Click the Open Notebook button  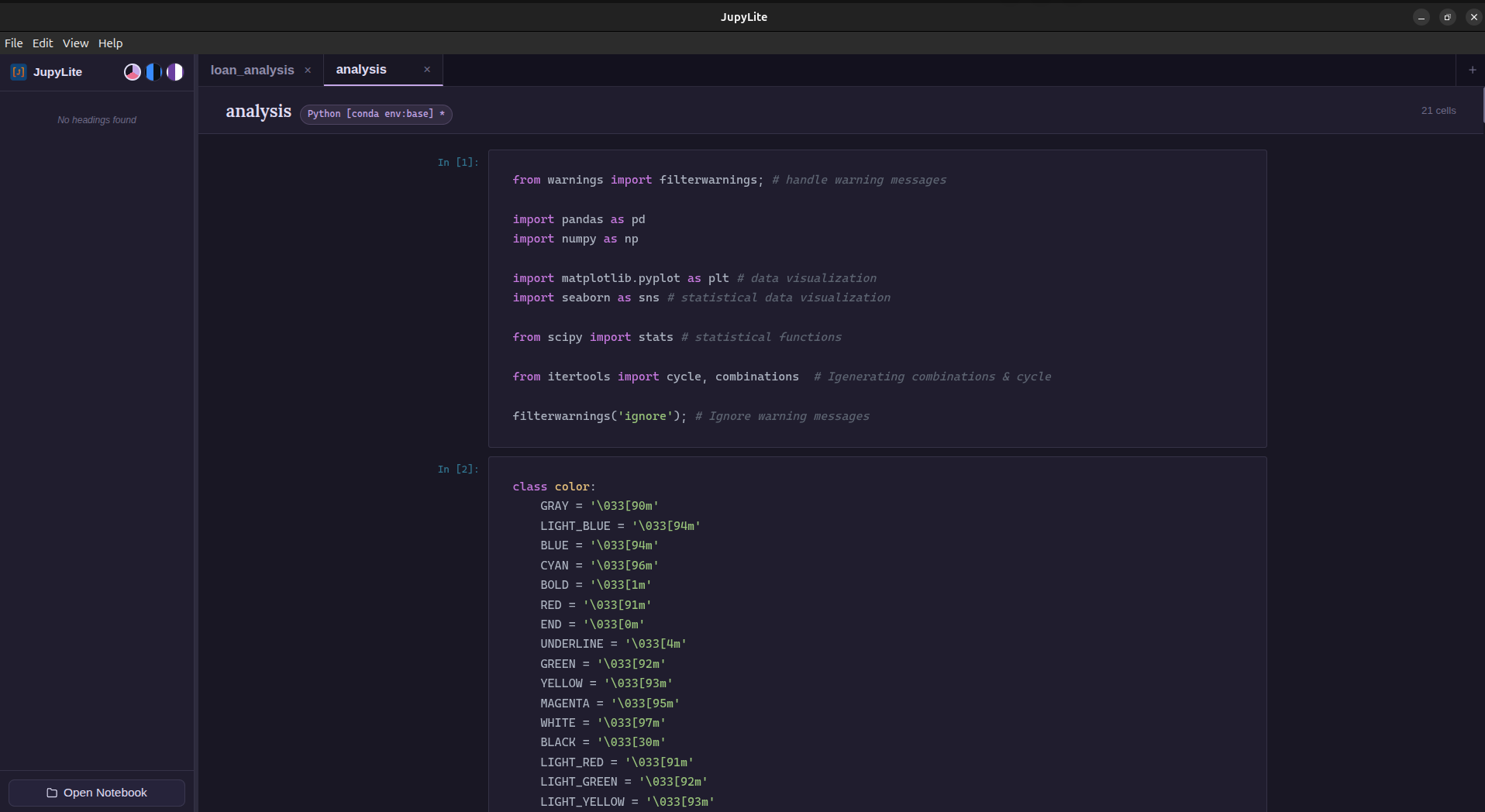(95, 793)
